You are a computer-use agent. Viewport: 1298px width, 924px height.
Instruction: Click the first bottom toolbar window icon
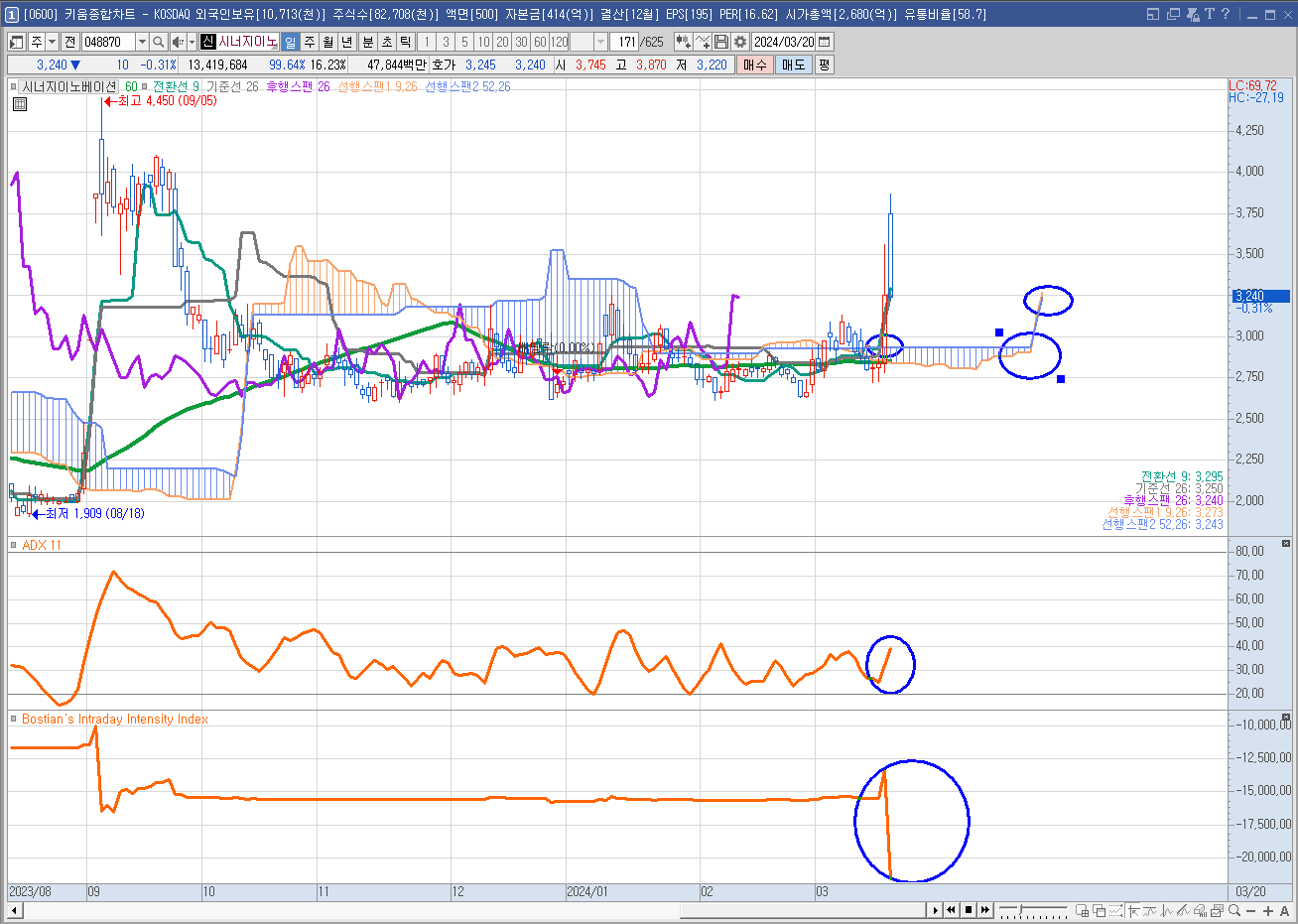(x=1083, y=910)
